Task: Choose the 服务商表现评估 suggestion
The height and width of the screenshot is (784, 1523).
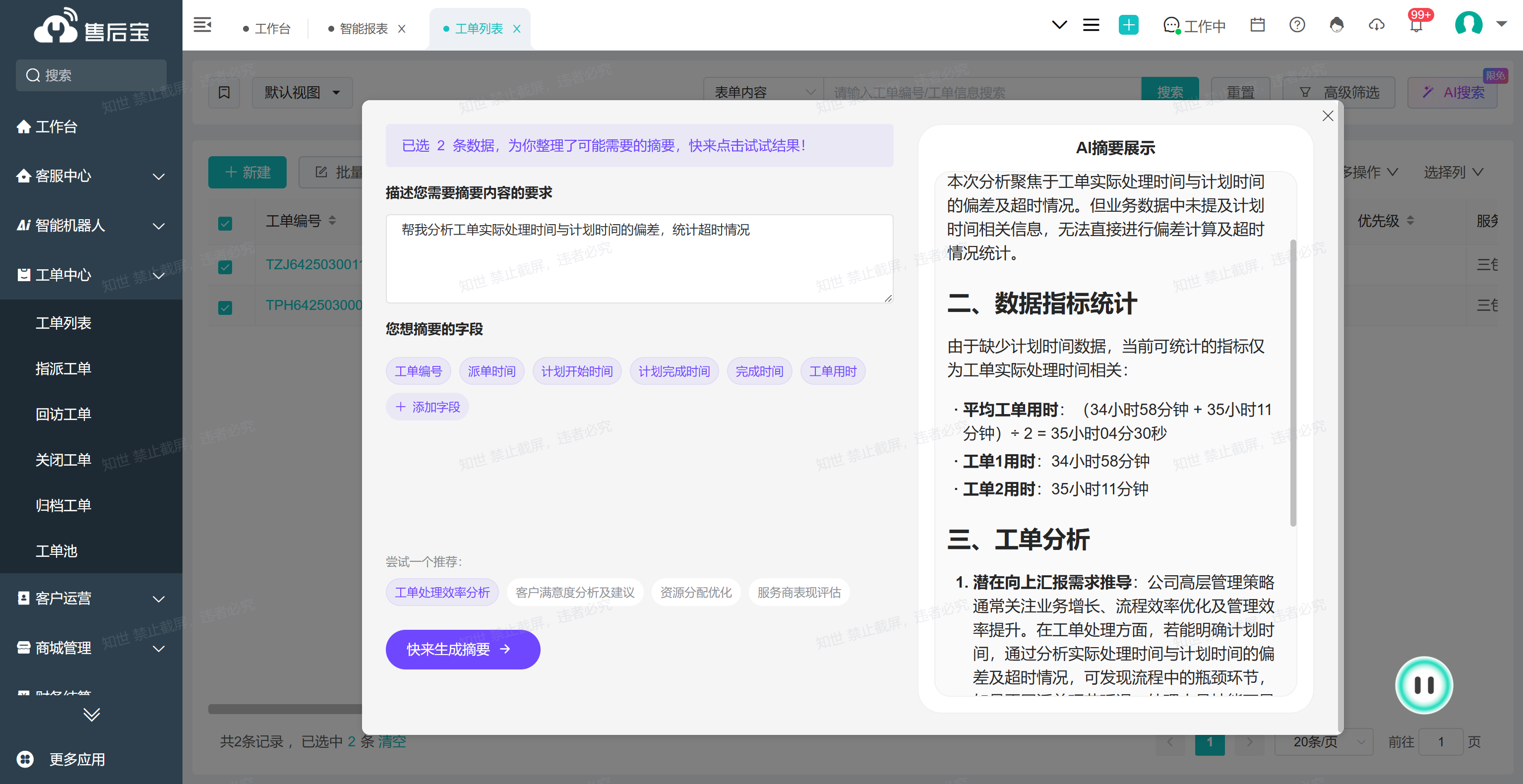Action: (799, 593)
